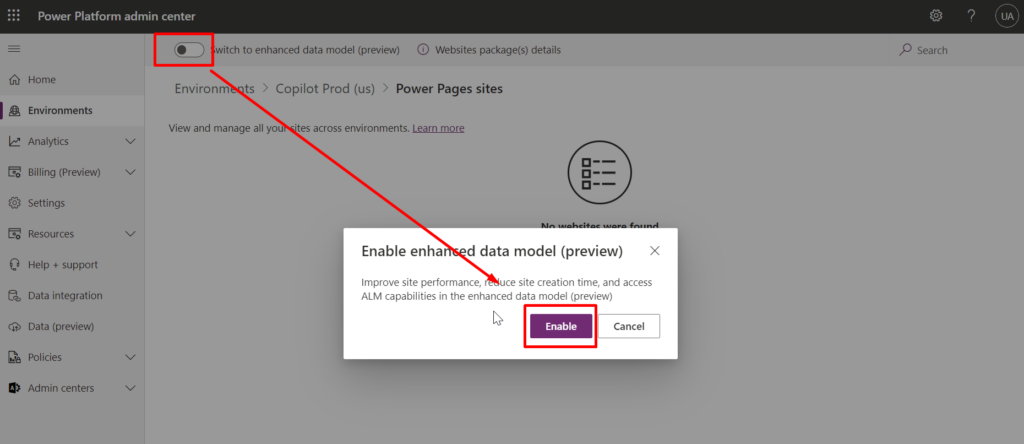Click the Policies sidebar icon

click(x=14, y=357)
